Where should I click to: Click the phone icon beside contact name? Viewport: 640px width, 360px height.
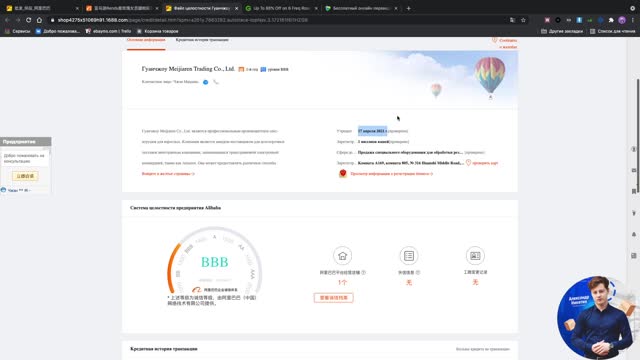(216, 82)
